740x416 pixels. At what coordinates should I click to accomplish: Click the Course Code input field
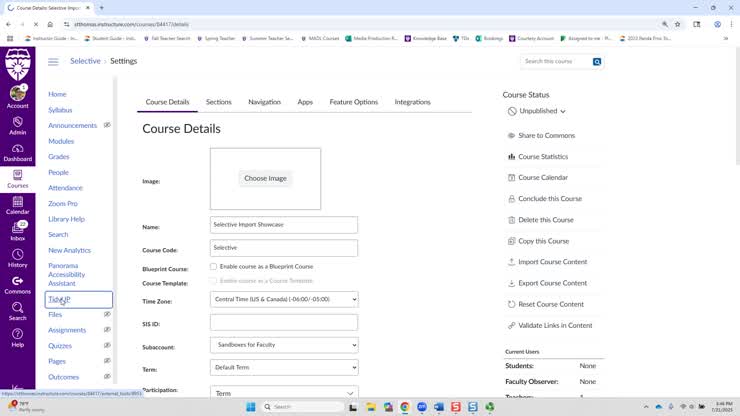[284, 248]
